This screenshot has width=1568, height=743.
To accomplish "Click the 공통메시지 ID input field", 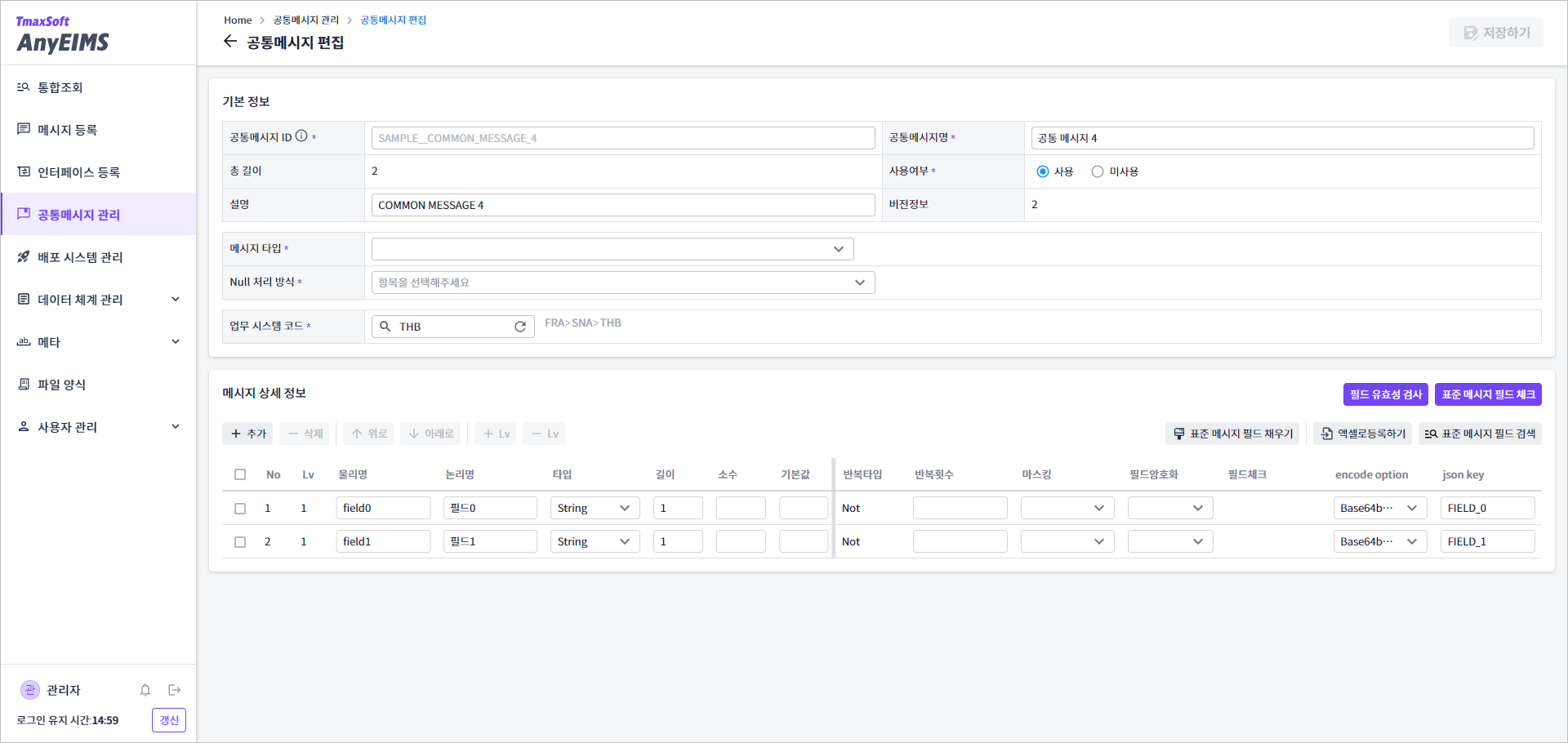I will coord(623,138).
